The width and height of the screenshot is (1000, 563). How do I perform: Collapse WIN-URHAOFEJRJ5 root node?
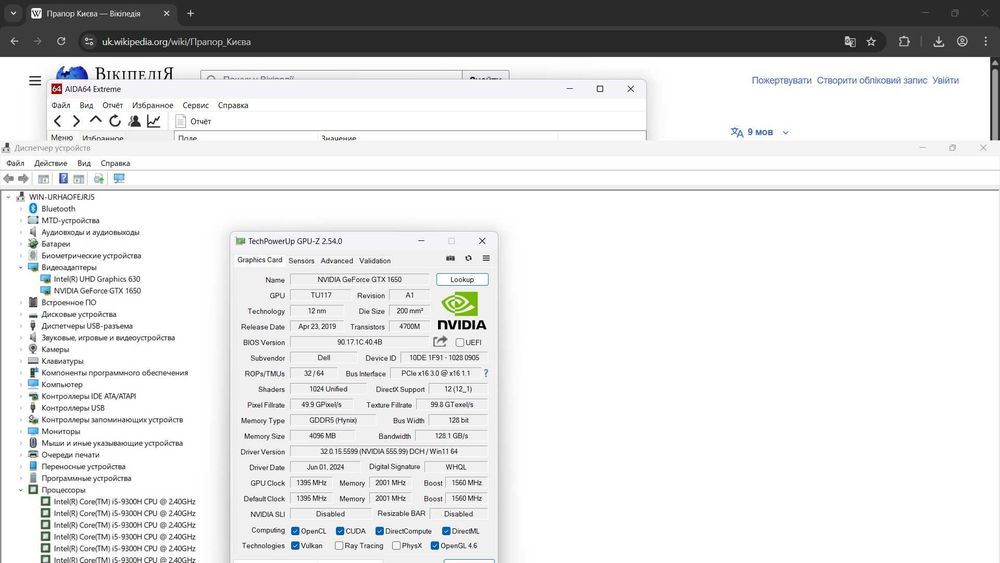(x=9, y=197)
